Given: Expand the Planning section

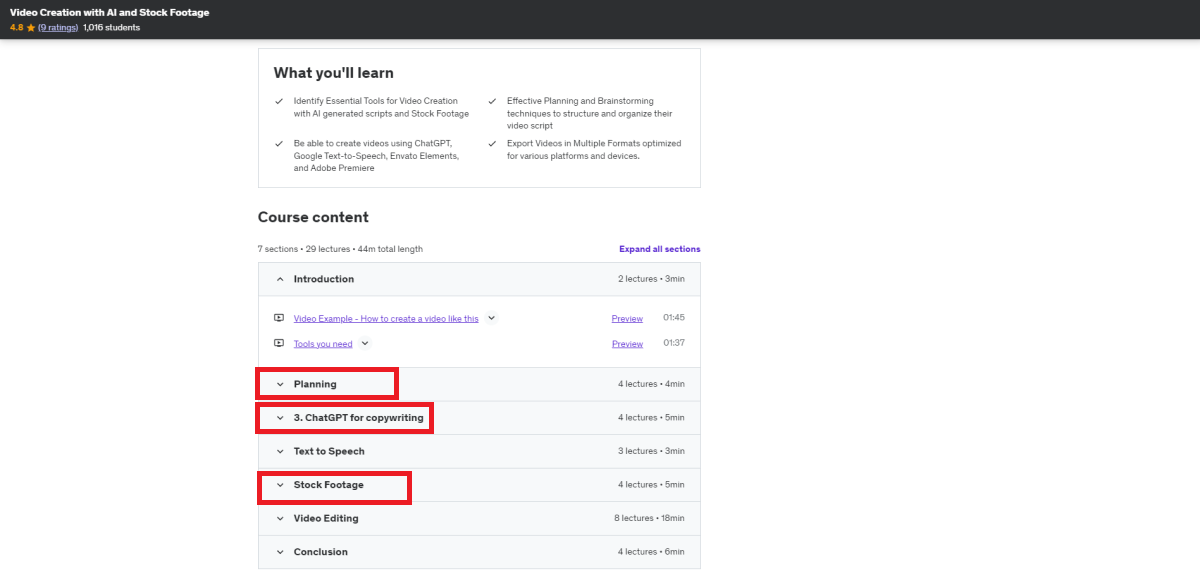Looking at the screenshot, I should pyautogui.click(x=479, y=384).
